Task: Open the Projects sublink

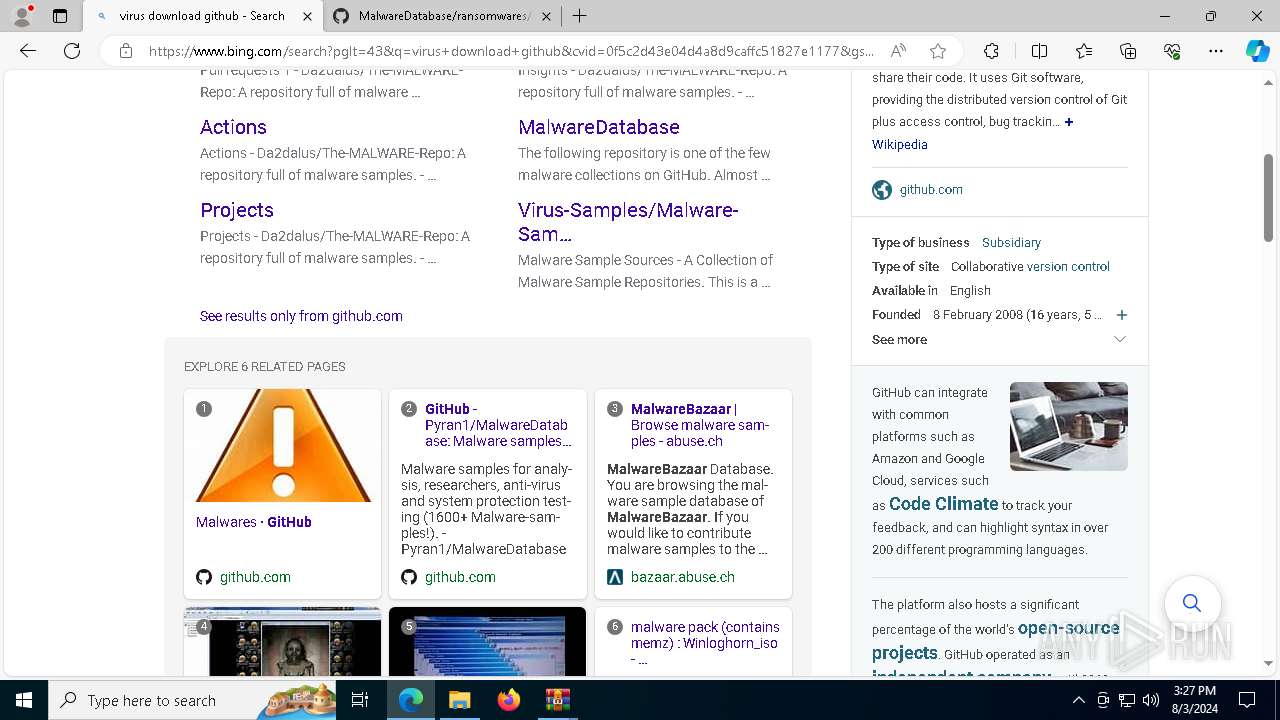Action: (237, 210)
